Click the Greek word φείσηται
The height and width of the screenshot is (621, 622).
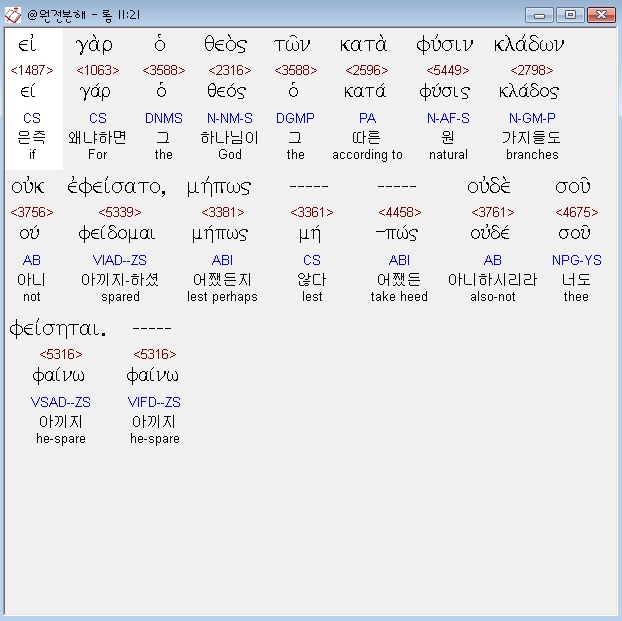point(58,329)
